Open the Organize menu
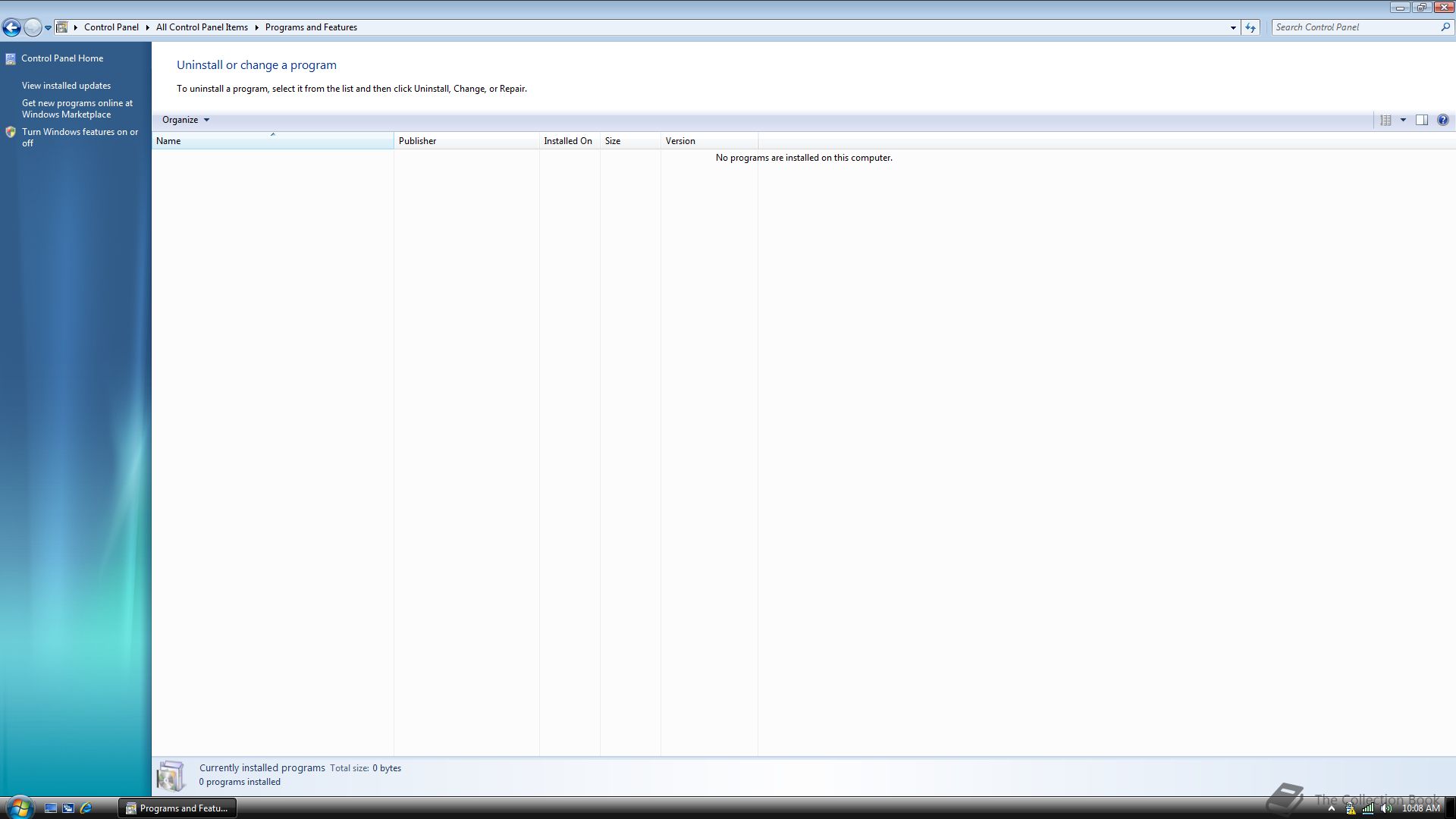This screenshot has height=819, width=1456. click(185, 120)
